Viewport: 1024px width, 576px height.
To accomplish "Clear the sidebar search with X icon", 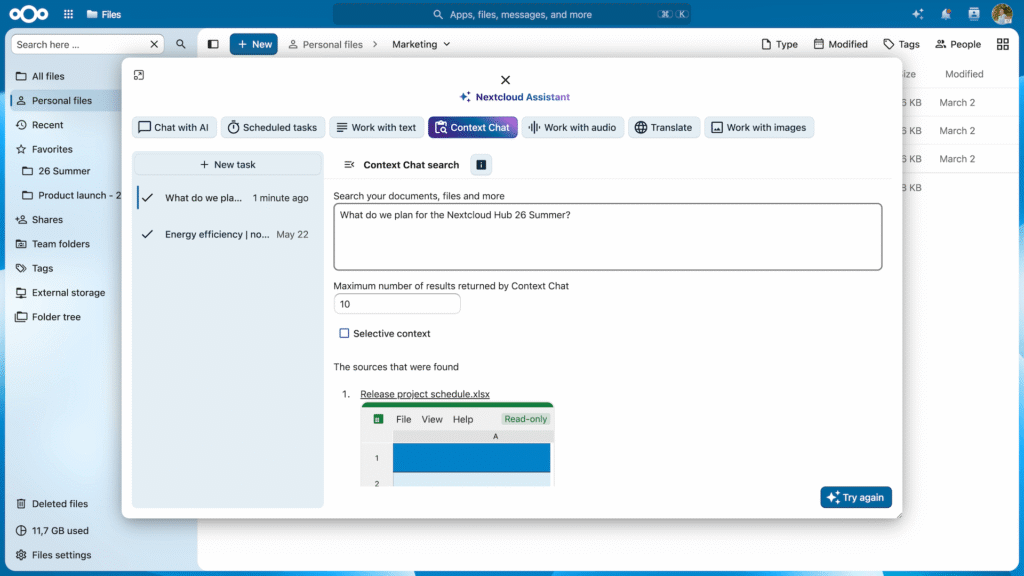I will pos(154,44).
